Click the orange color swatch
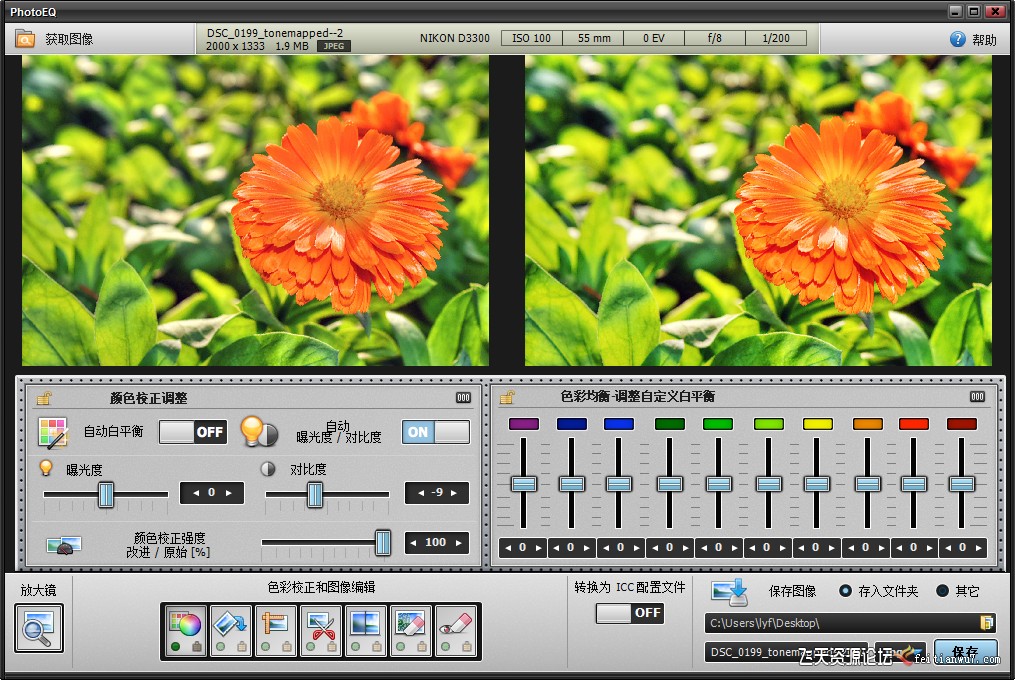Image resolution: width=1015 pixels, height=680 pixels. (867, 424)
